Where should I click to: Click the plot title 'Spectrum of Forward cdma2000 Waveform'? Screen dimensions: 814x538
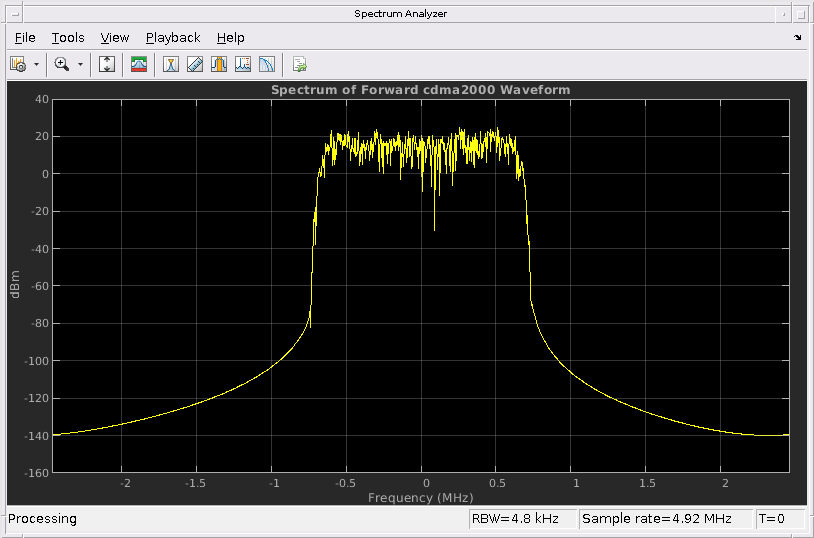pos(420,90)
